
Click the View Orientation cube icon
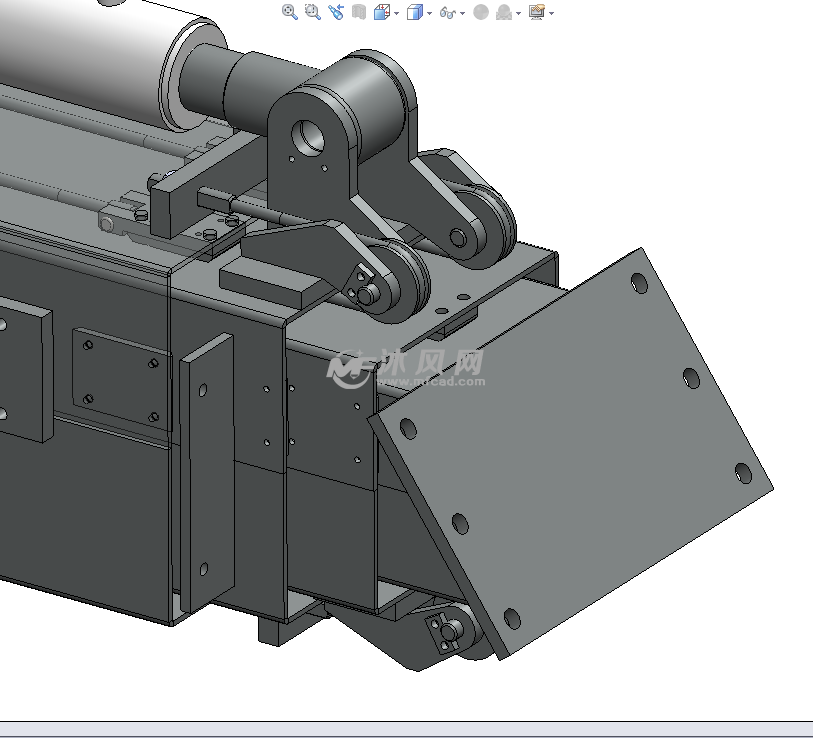381,12
